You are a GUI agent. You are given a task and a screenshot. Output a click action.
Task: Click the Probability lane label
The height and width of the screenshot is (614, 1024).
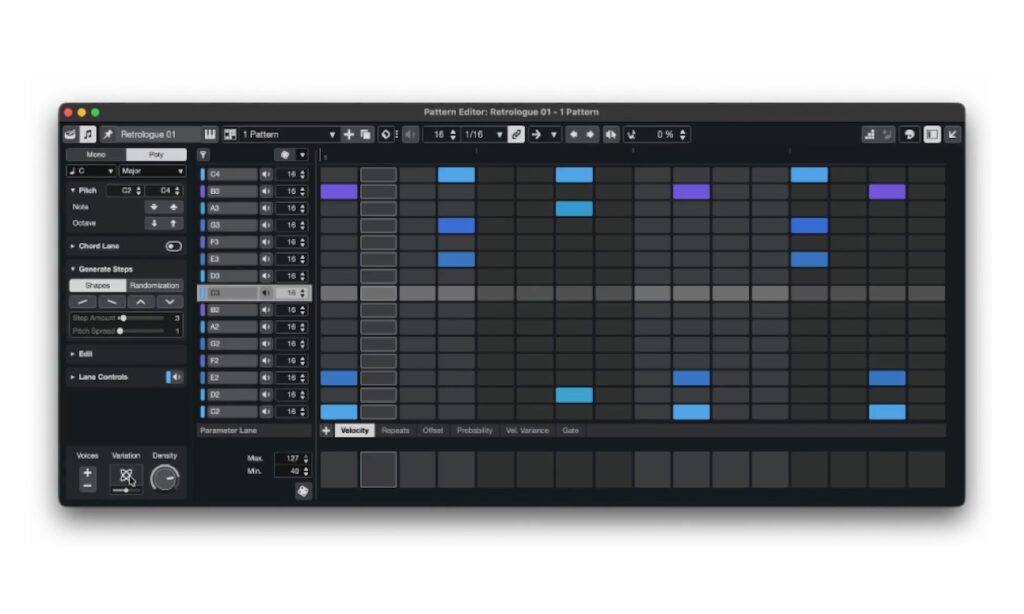click(x=474, y=430)
